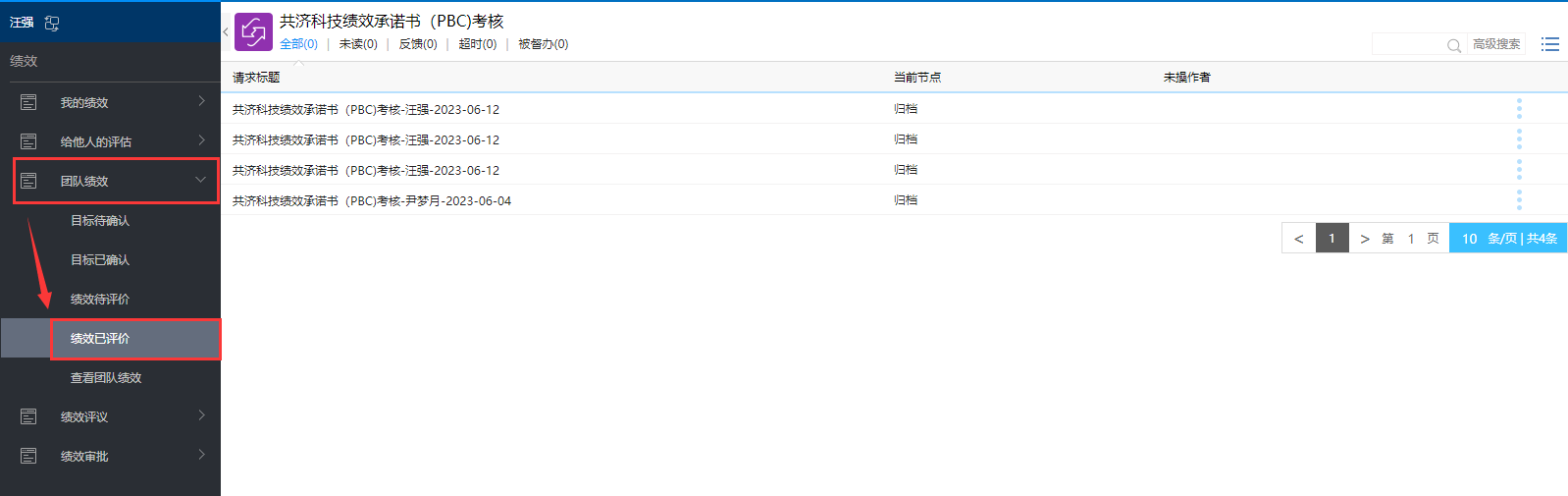
Task: Click the 我的绩效 sidebar icon
Action: click(x=28, y=102)
